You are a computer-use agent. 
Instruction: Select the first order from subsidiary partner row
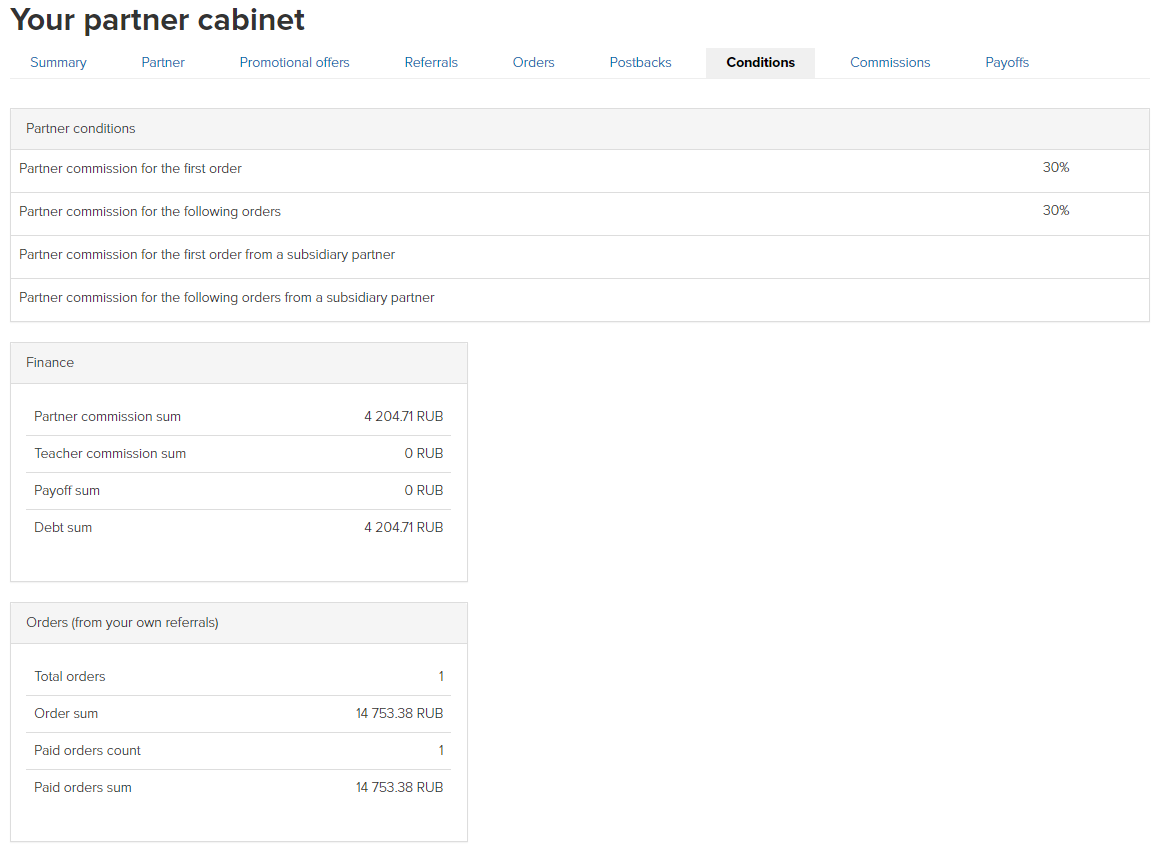pos(579,257)
